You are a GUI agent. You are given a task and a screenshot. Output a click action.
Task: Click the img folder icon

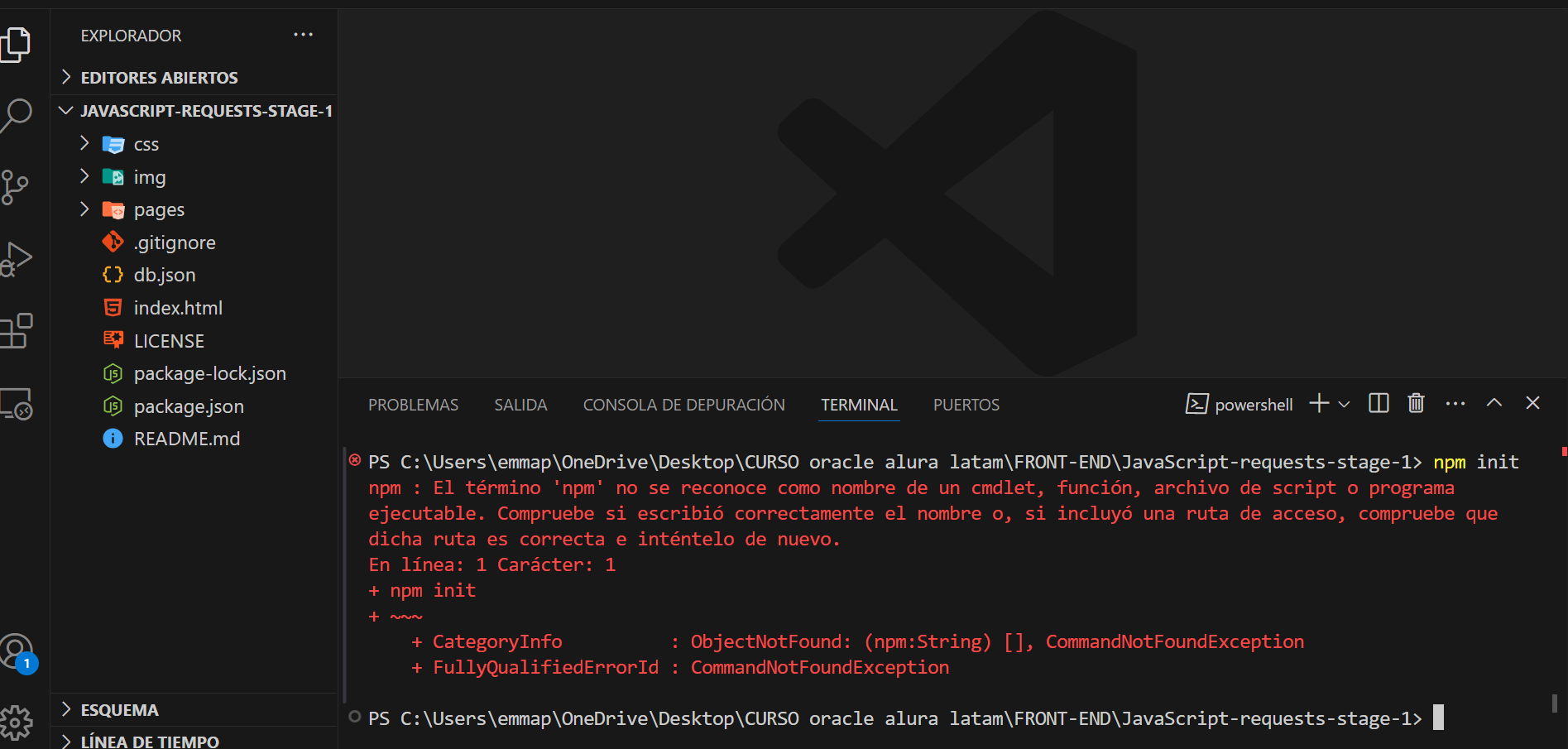(x=113, y=177)
